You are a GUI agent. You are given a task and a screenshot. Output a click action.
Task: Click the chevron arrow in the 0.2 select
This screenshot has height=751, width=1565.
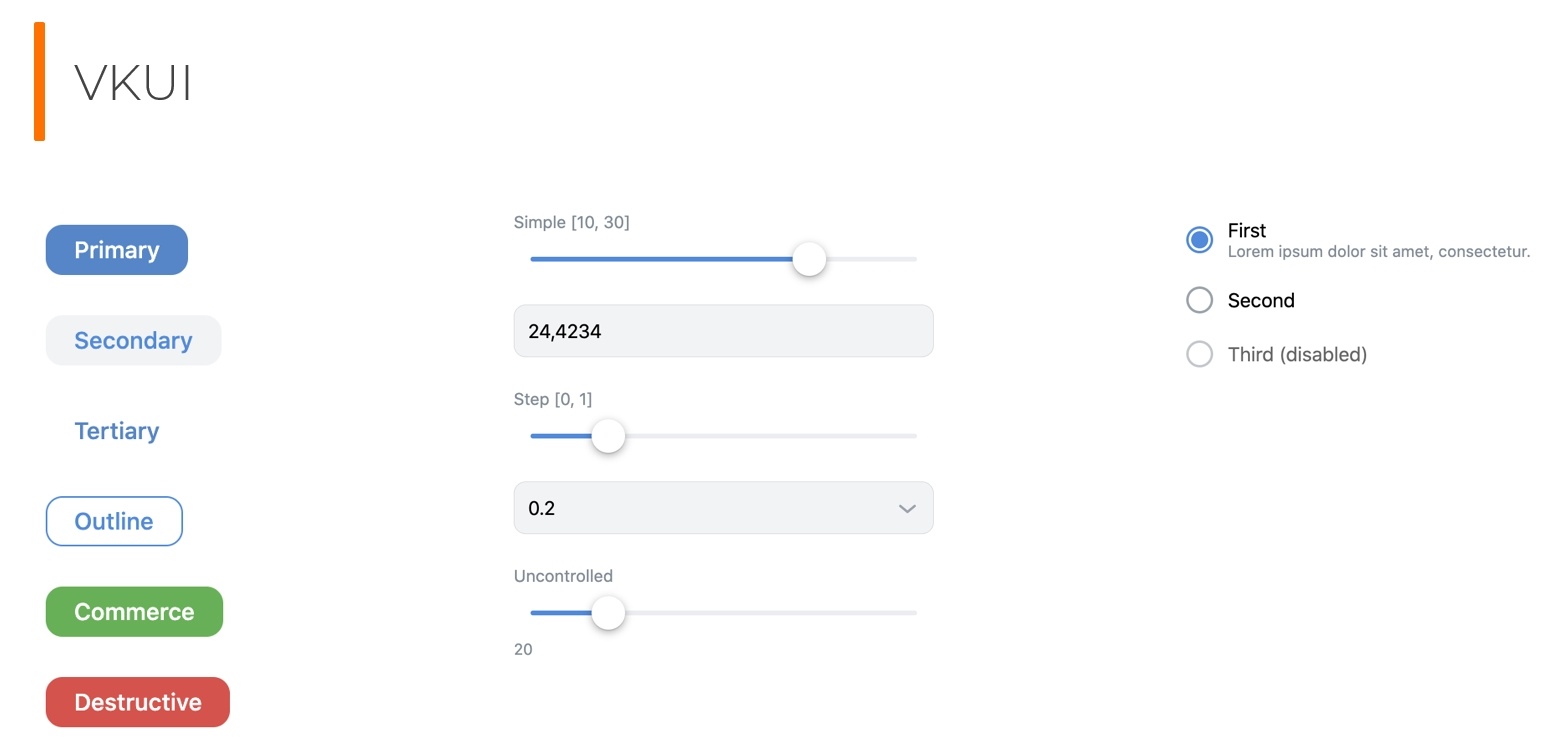[x=906, y=508]
